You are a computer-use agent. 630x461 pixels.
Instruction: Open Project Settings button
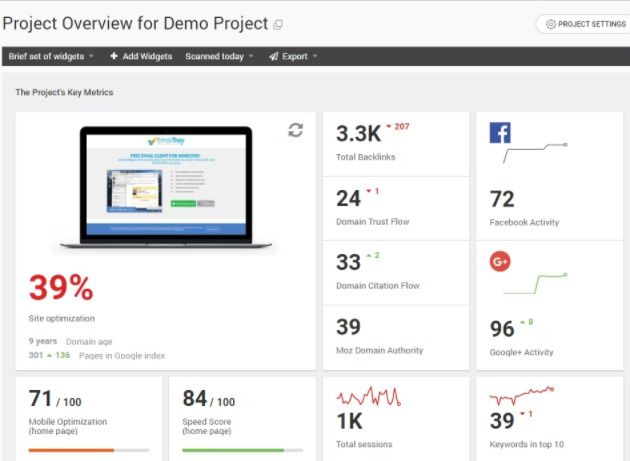click(585, 24)
